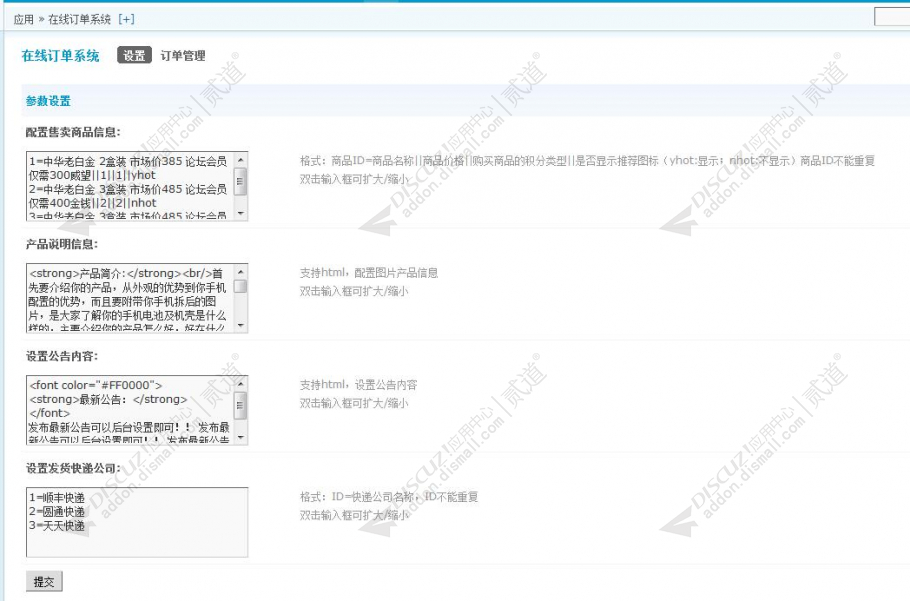
Task: Click scroll-up arrow of 产品说明 textarea
Action: point(240,271)
